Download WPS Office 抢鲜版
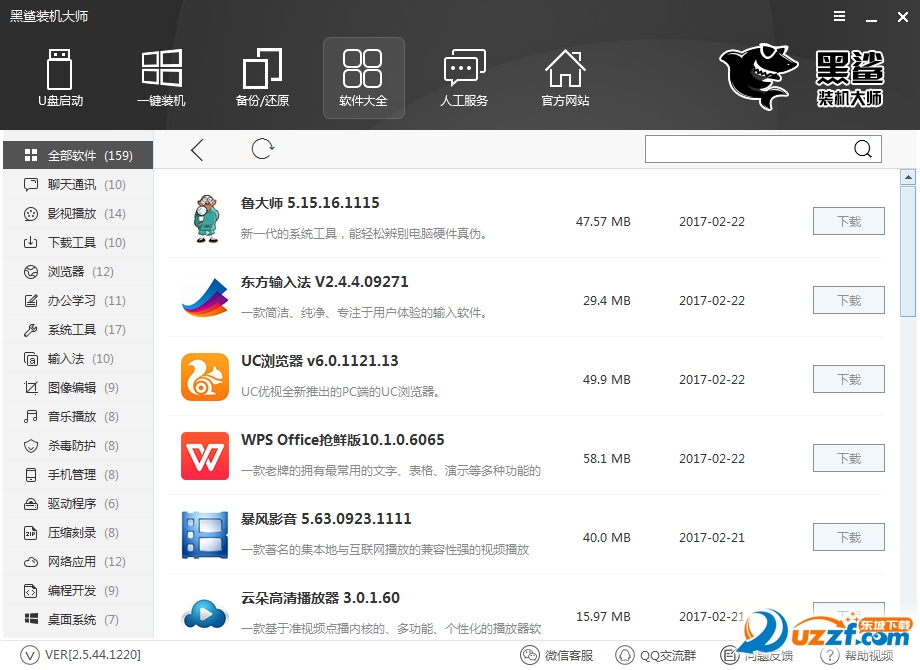This screenshot has width=920, height=670. click(848, 458)
